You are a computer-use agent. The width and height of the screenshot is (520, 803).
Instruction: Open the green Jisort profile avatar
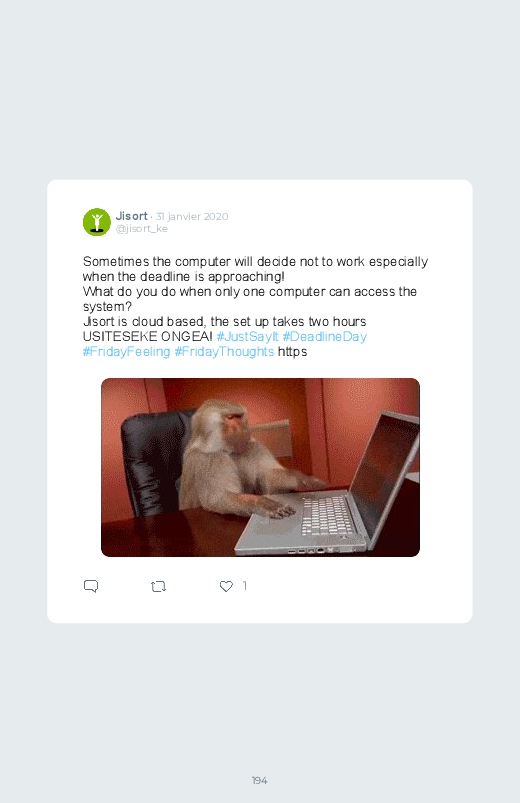97,222
